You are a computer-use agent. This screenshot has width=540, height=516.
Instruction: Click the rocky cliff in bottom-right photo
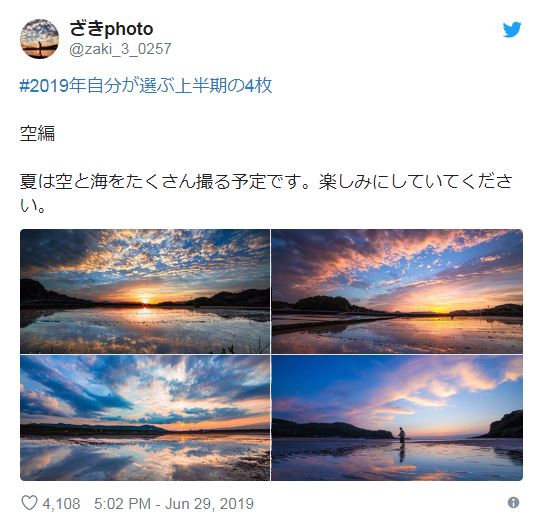505,424
